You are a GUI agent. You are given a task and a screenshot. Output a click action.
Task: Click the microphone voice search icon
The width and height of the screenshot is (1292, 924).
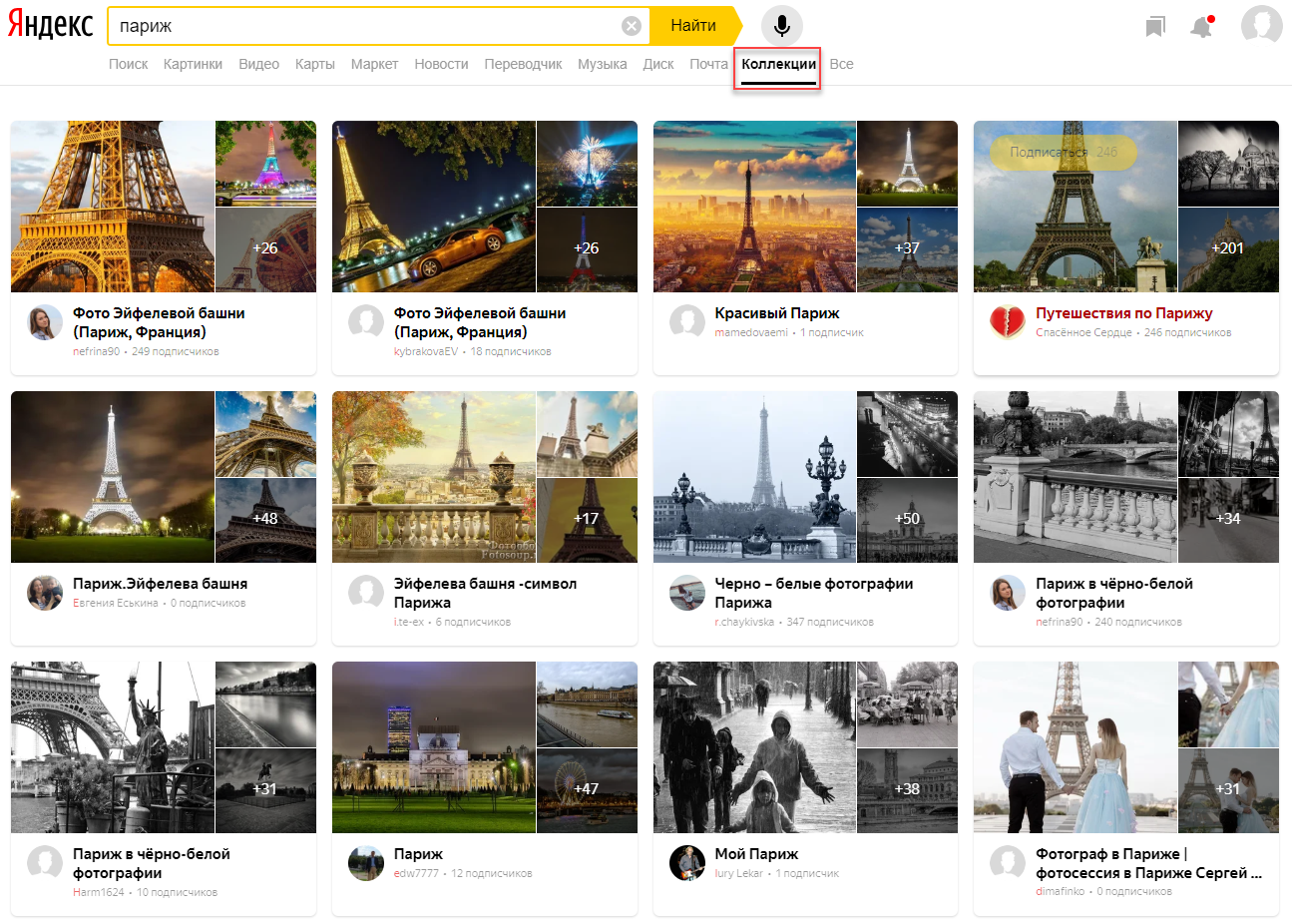[x=781, y=26]
